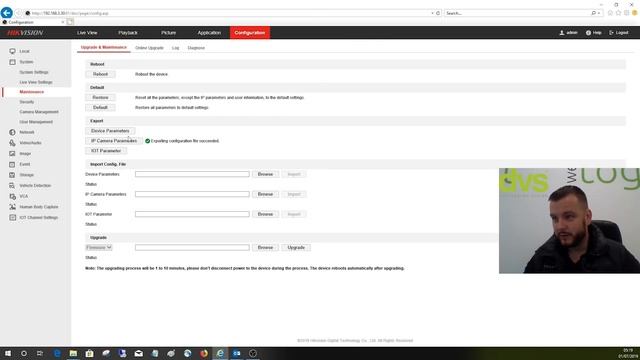Select the Configuration menu
This screenshot has width=640, height=360.
coord(250,33)
